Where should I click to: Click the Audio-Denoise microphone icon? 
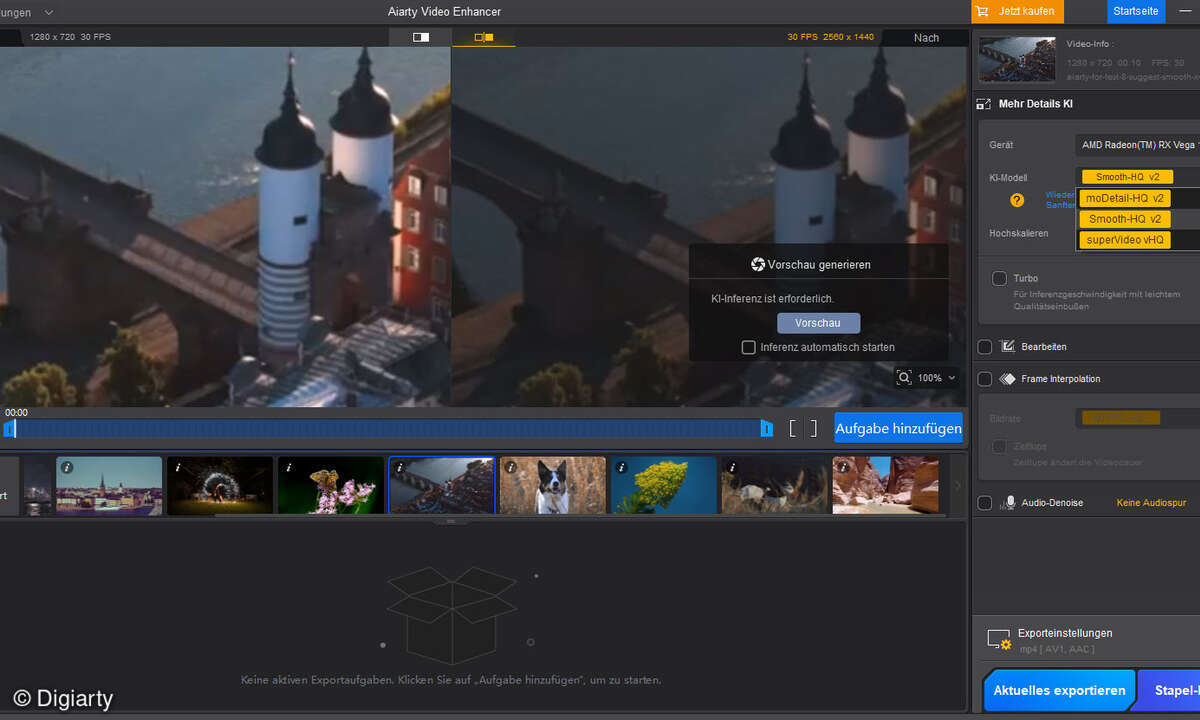tap(1009, 503)
